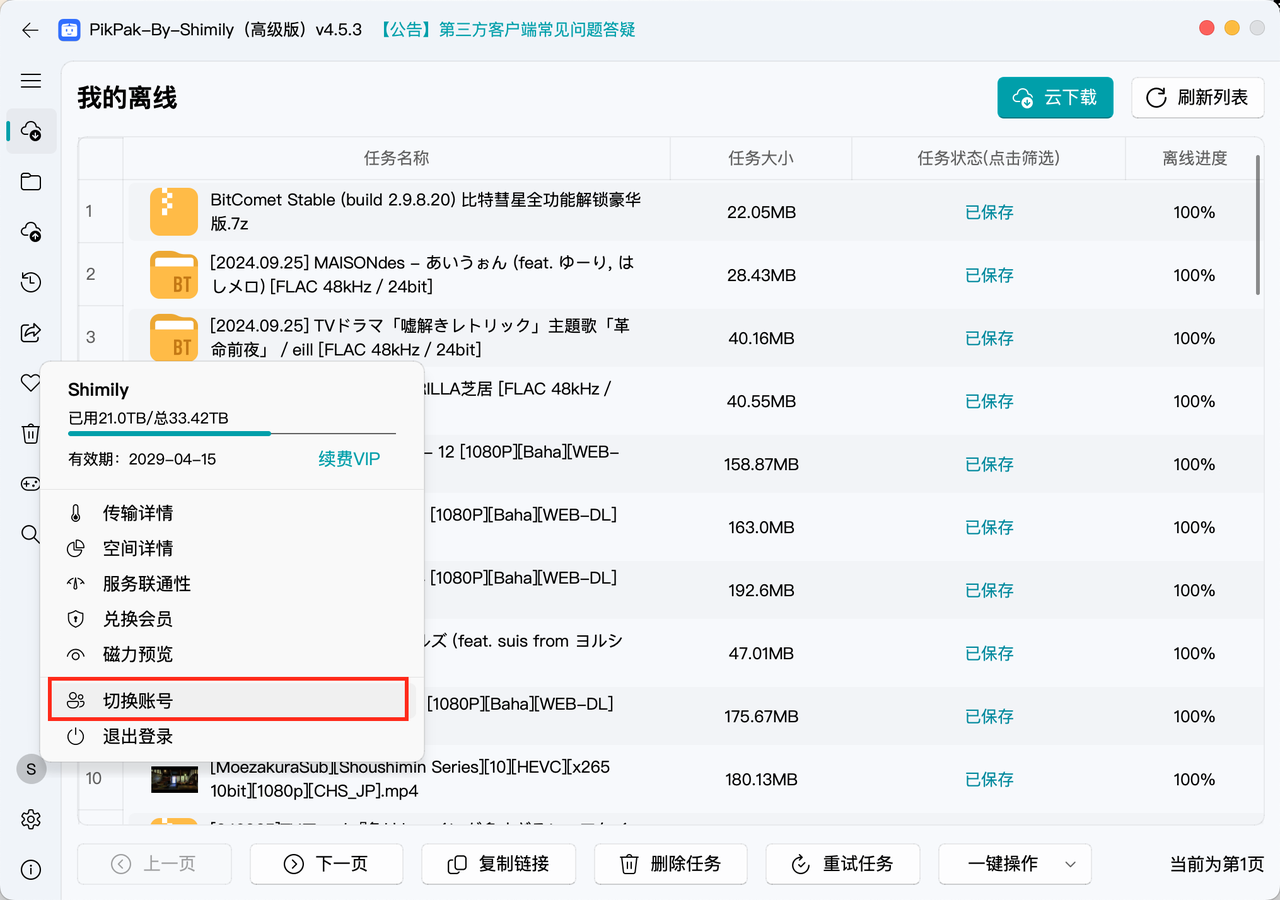
Task: Go to next page with 下一页
Action: [x=326, y=864]
